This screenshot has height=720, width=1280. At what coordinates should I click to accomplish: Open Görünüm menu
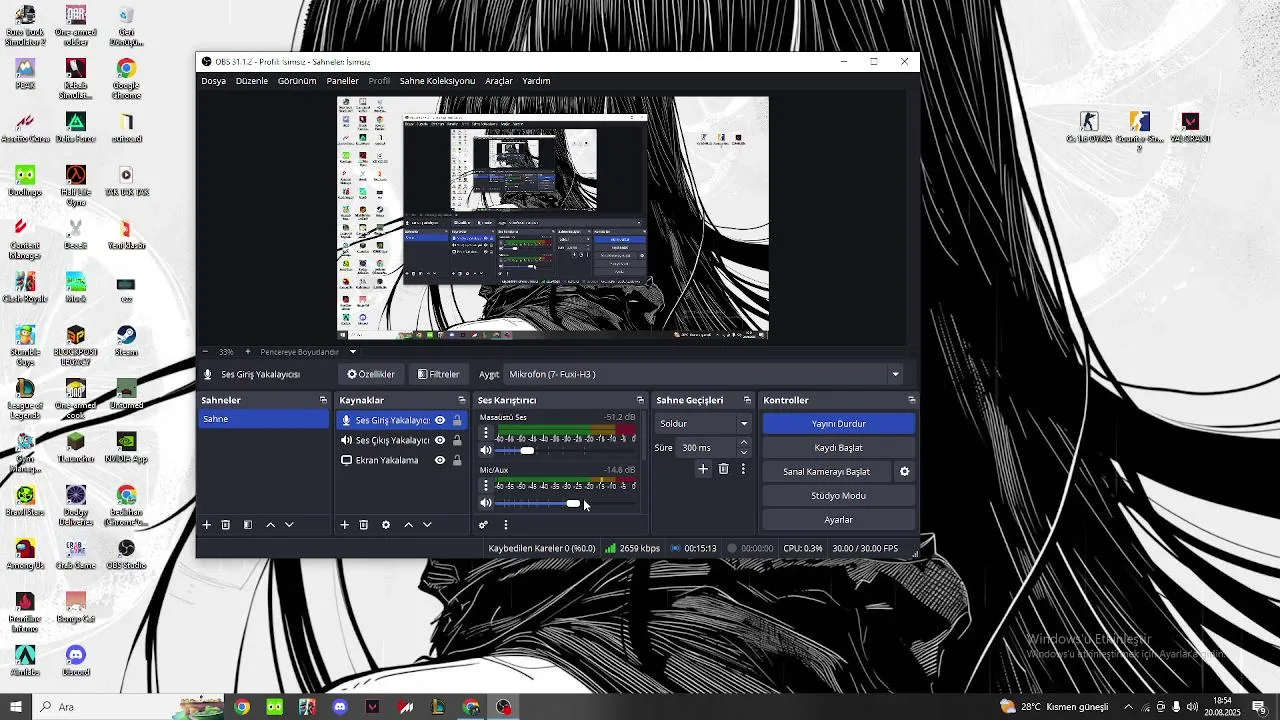[297, 81]
